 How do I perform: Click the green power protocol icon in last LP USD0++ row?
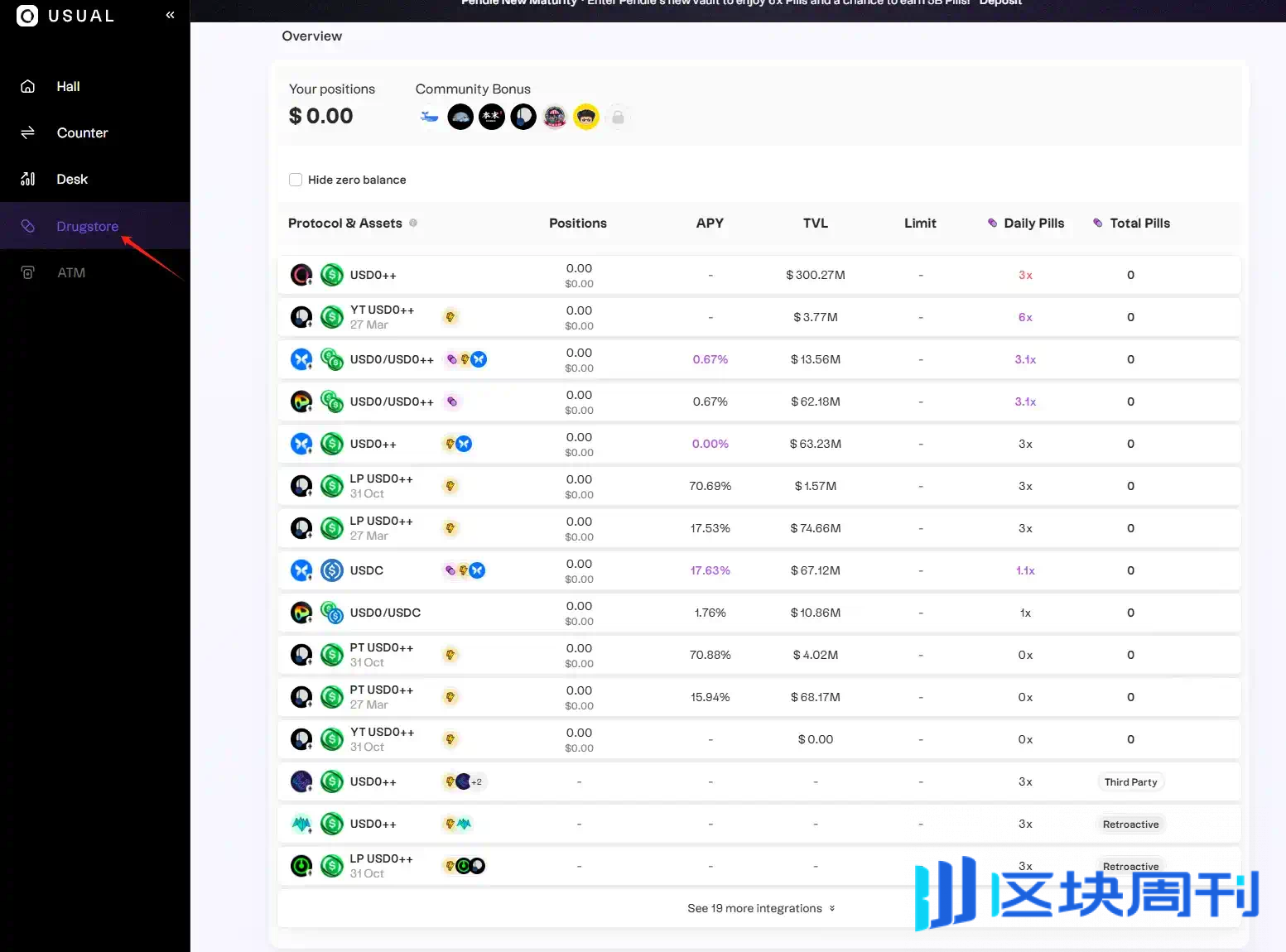(301, 866)
